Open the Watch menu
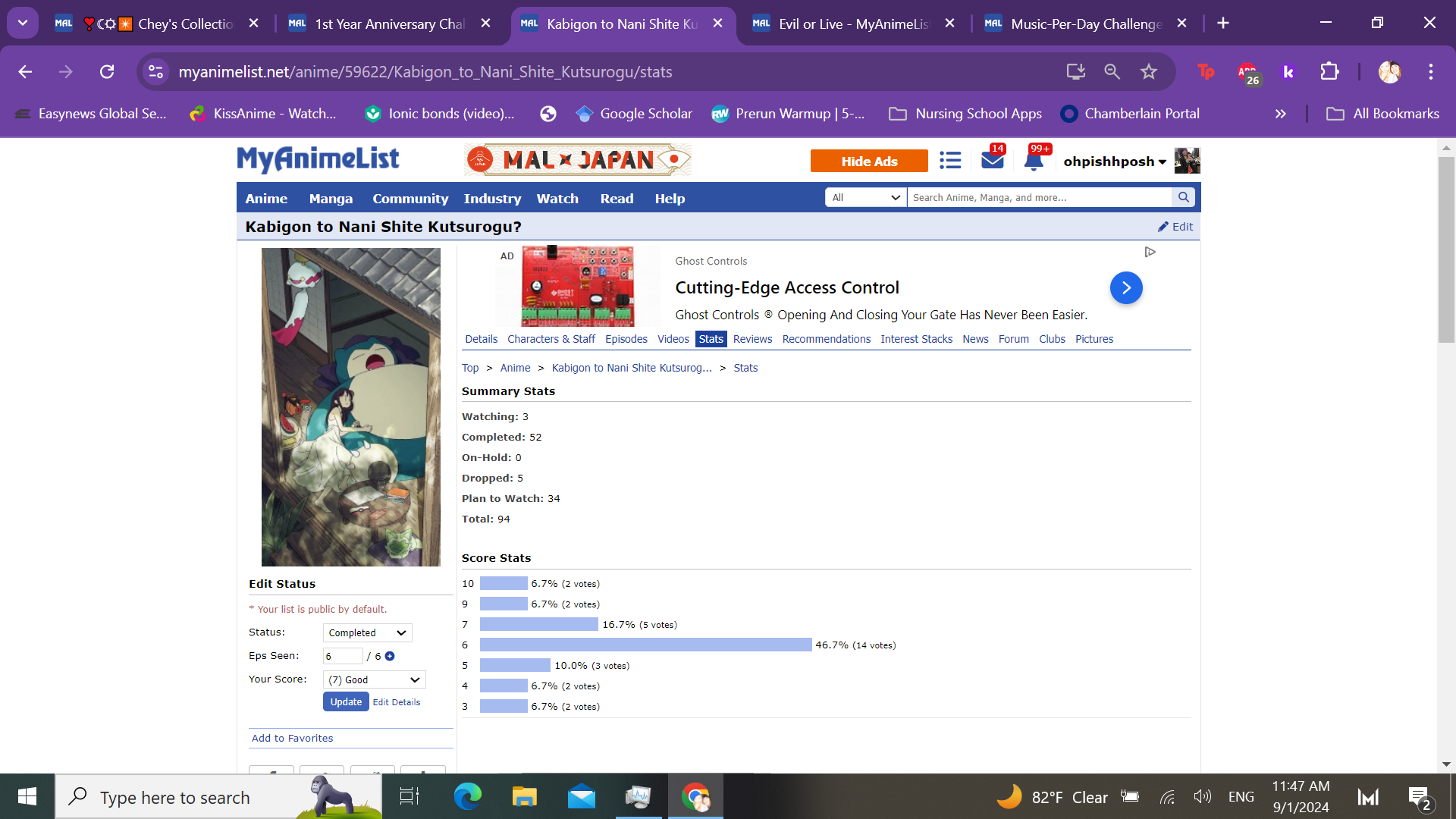The width and height of the screenshot is (1456, 819). (x=557, y=198)
